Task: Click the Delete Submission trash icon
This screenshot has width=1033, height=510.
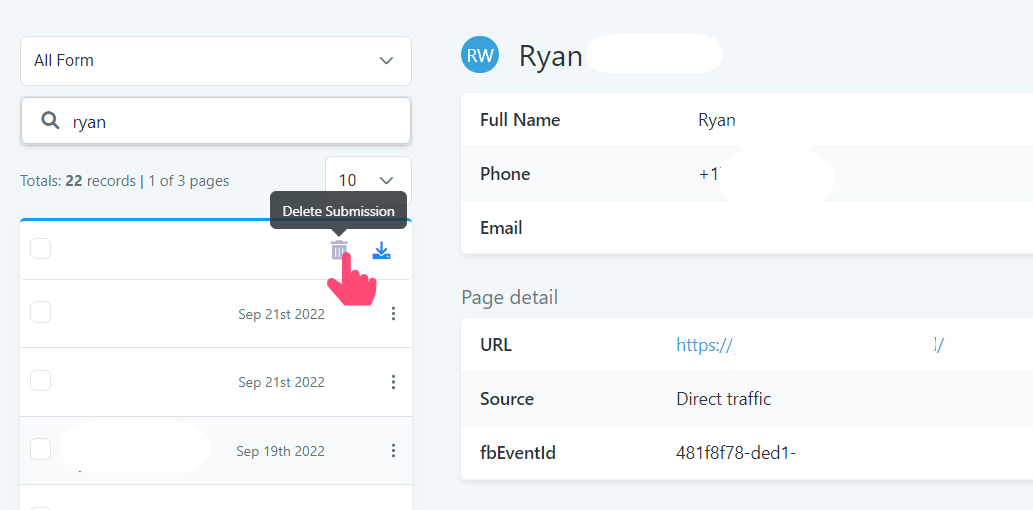Action: pos(339,250)
